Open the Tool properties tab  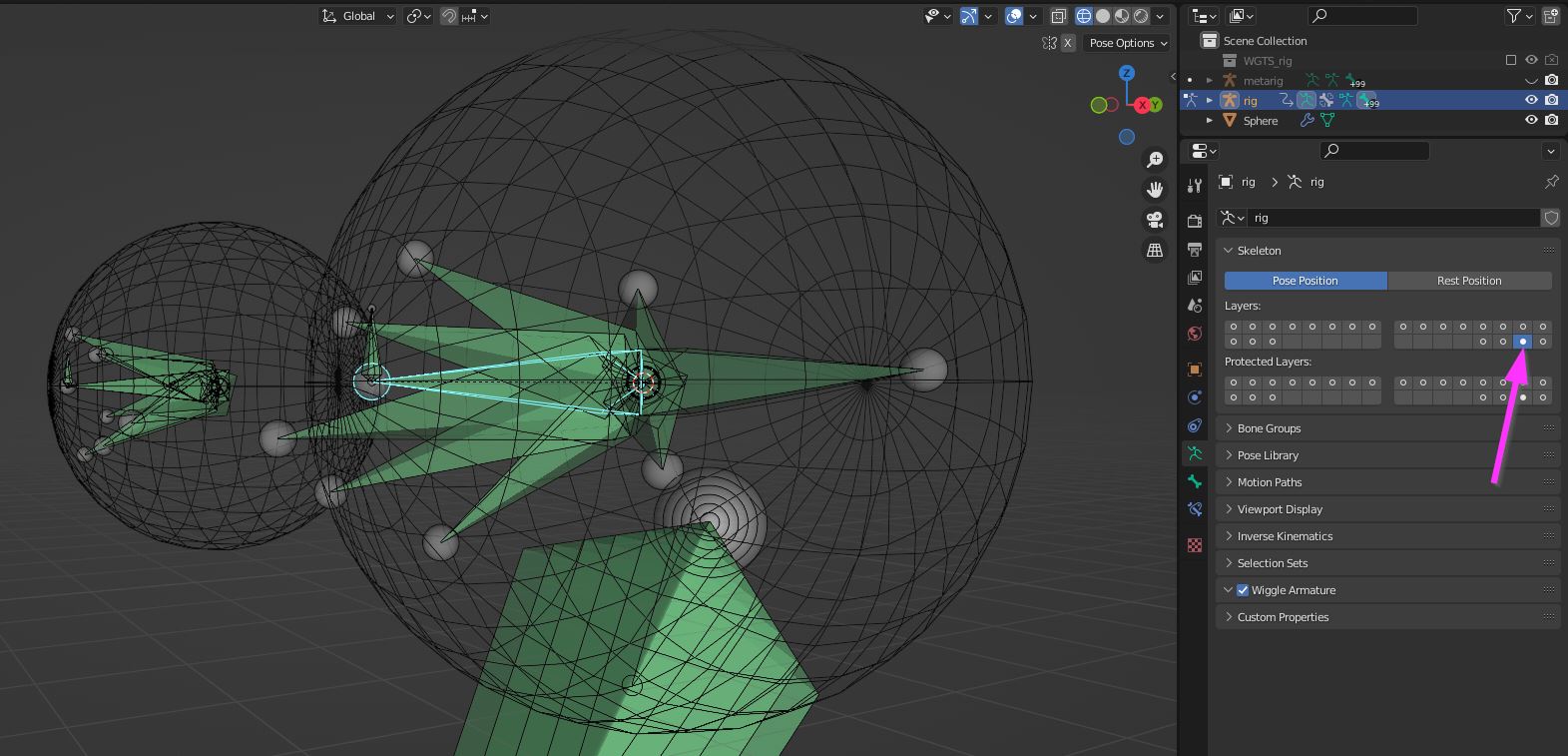(1195, 186)
